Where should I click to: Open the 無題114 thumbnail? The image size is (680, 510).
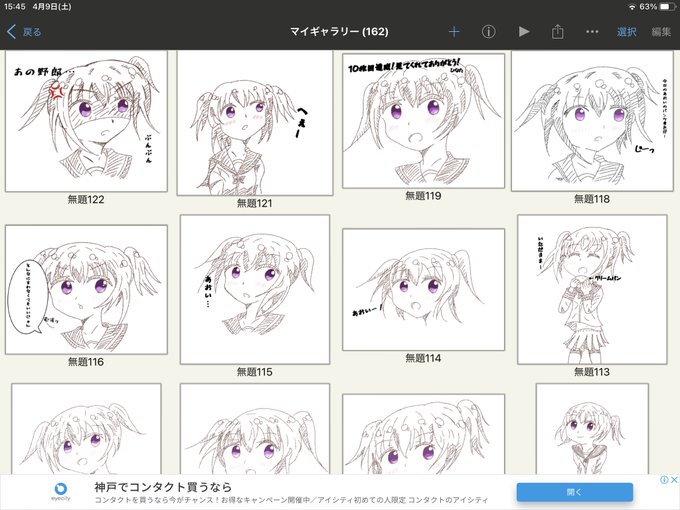pyautogui.click(x=423, y=290)
